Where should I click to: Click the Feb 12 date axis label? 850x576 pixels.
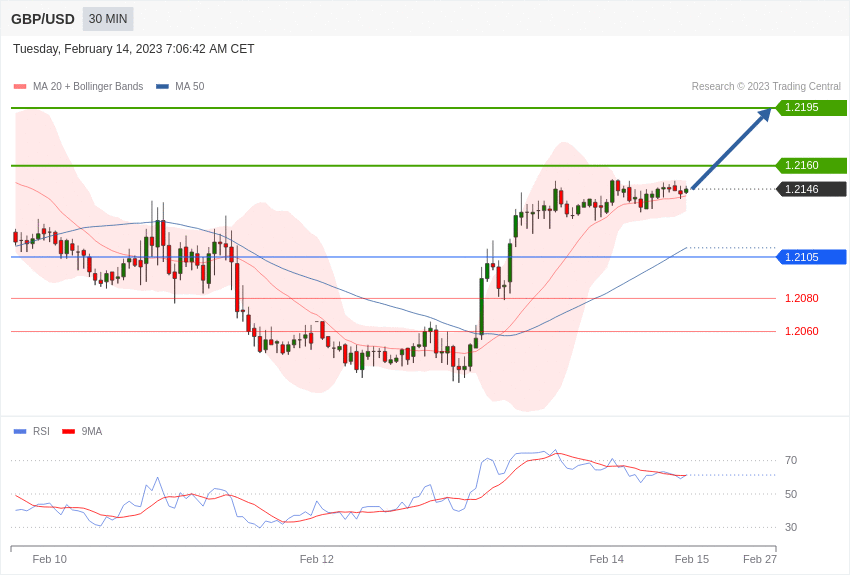point(317,559)
